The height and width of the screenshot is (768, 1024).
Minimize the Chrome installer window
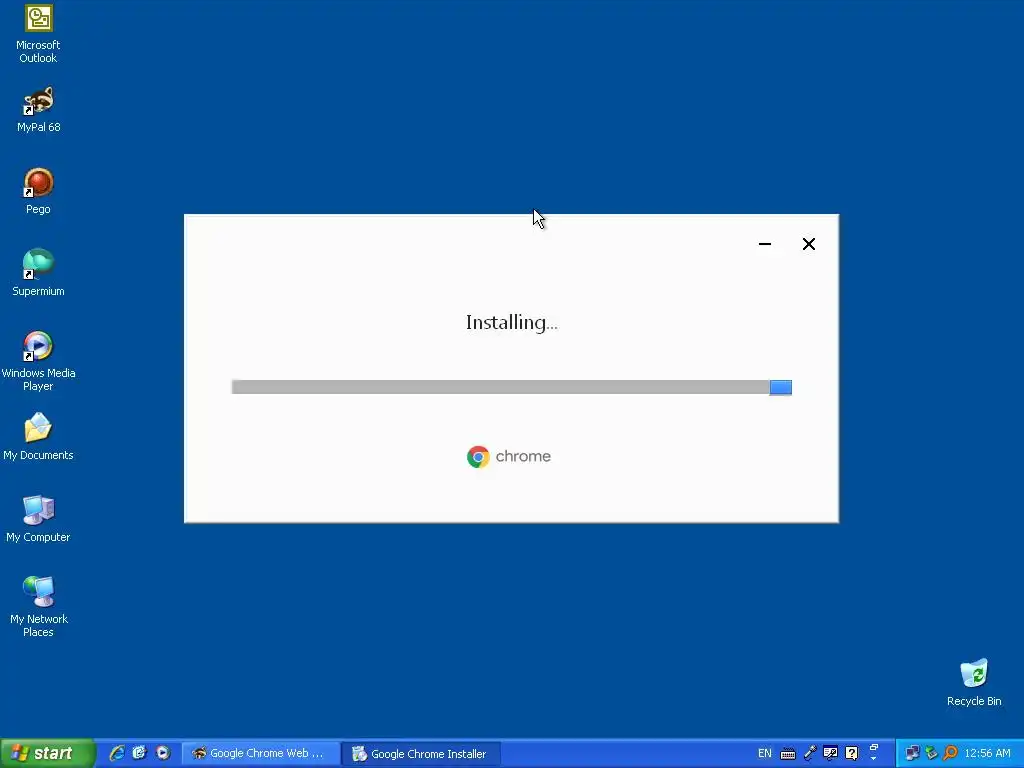click(765, 244)
